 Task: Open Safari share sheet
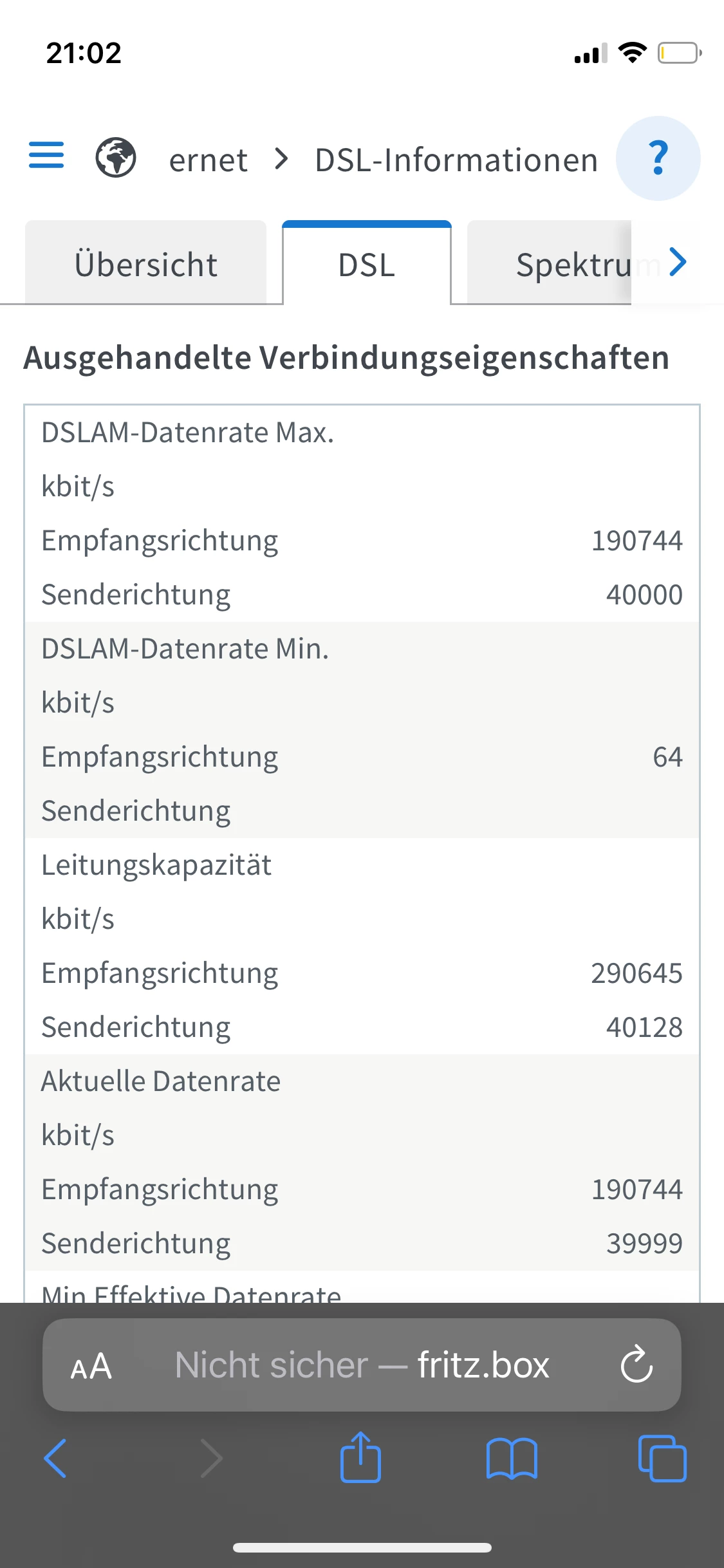coord(360,1457)
